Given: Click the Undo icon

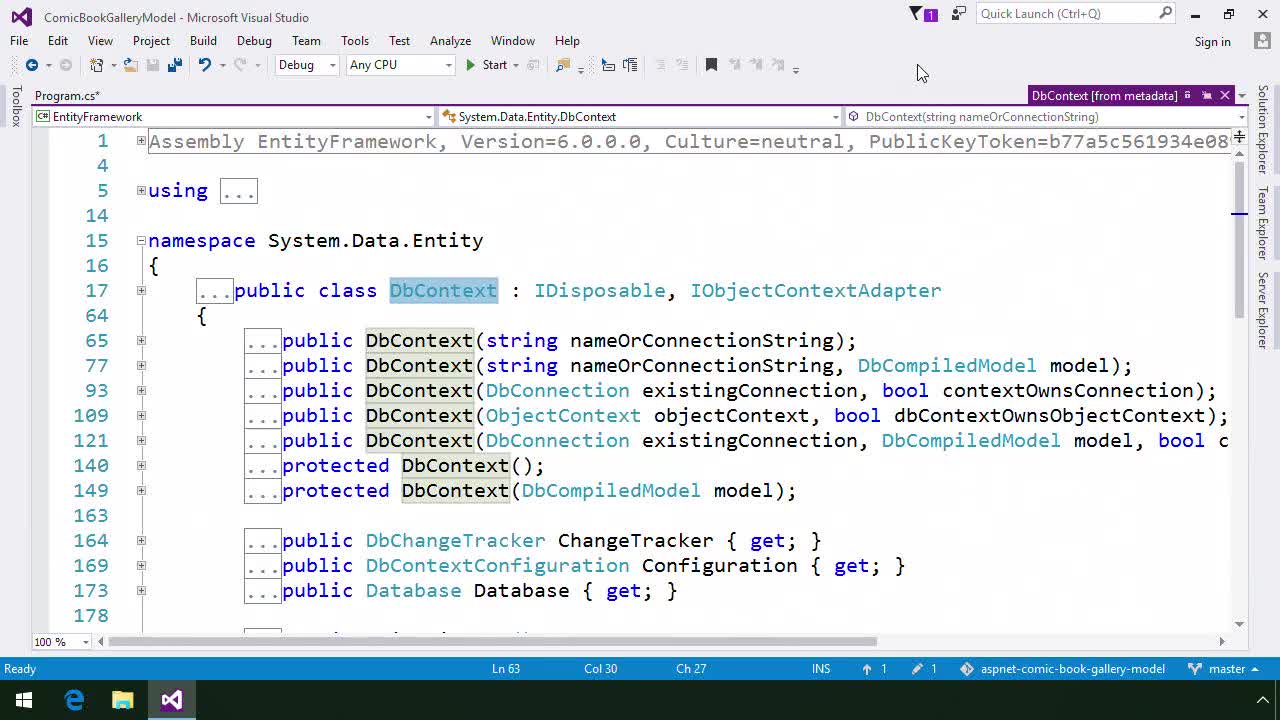Looking at the screenshot, I should point(206,66).
